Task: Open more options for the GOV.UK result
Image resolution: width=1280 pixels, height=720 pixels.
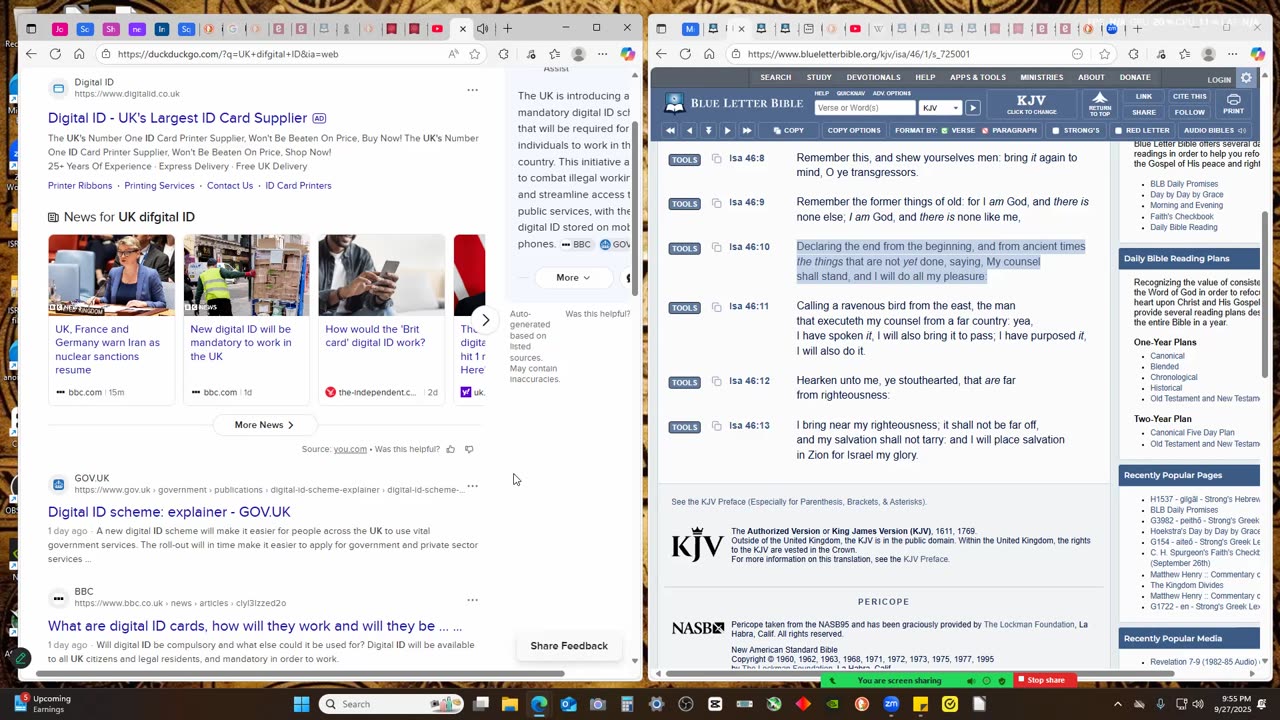Action: (x=472, y=486)
